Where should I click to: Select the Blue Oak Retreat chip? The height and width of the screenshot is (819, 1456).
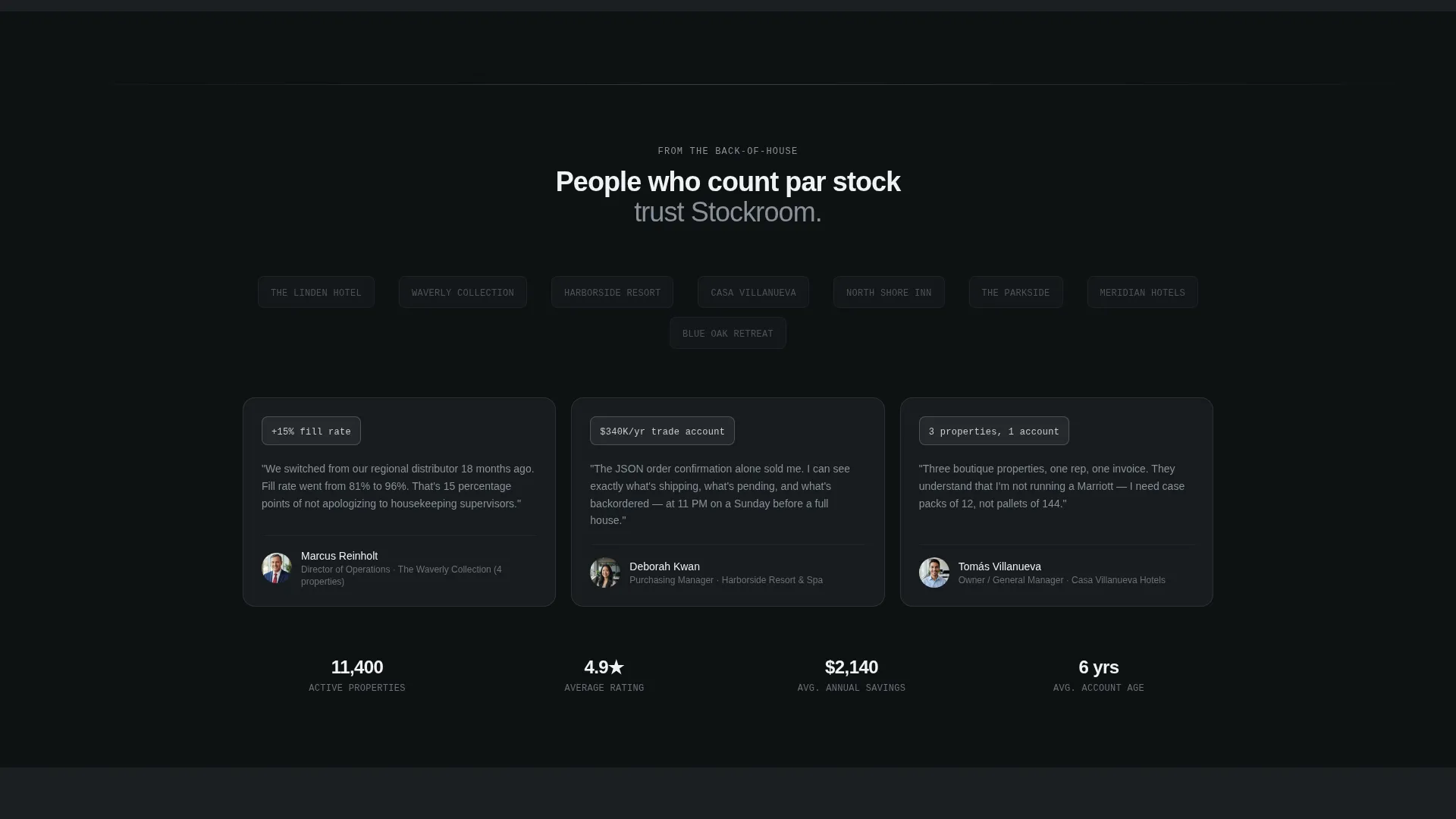(x=728, y=333)
